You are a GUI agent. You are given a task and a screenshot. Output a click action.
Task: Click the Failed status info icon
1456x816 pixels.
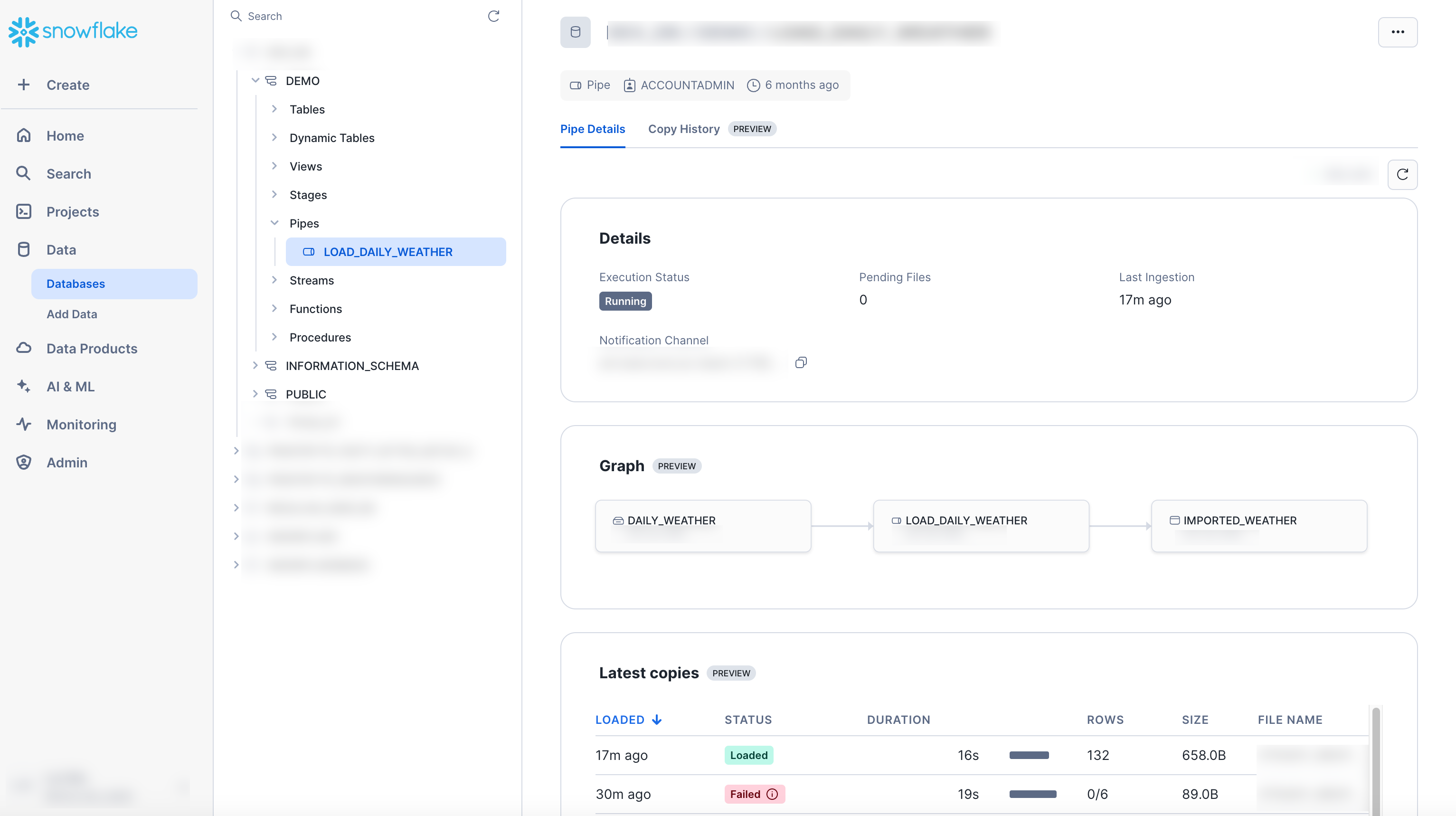point(772,794)
